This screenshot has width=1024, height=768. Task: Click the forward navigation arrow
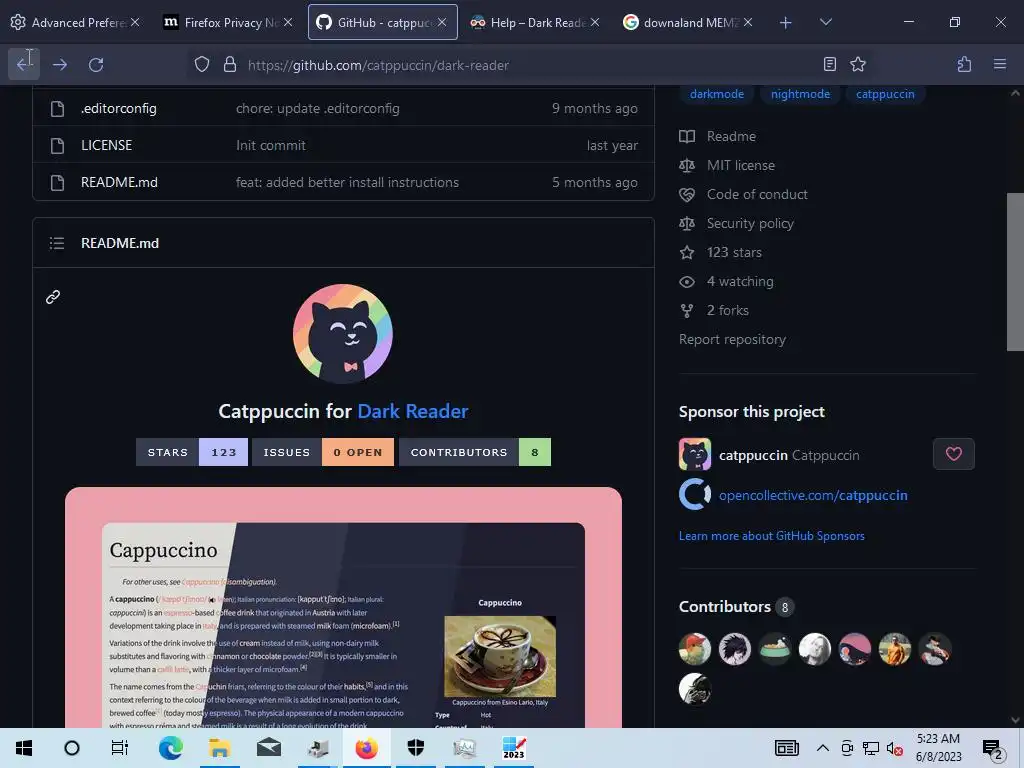(60, 64)
